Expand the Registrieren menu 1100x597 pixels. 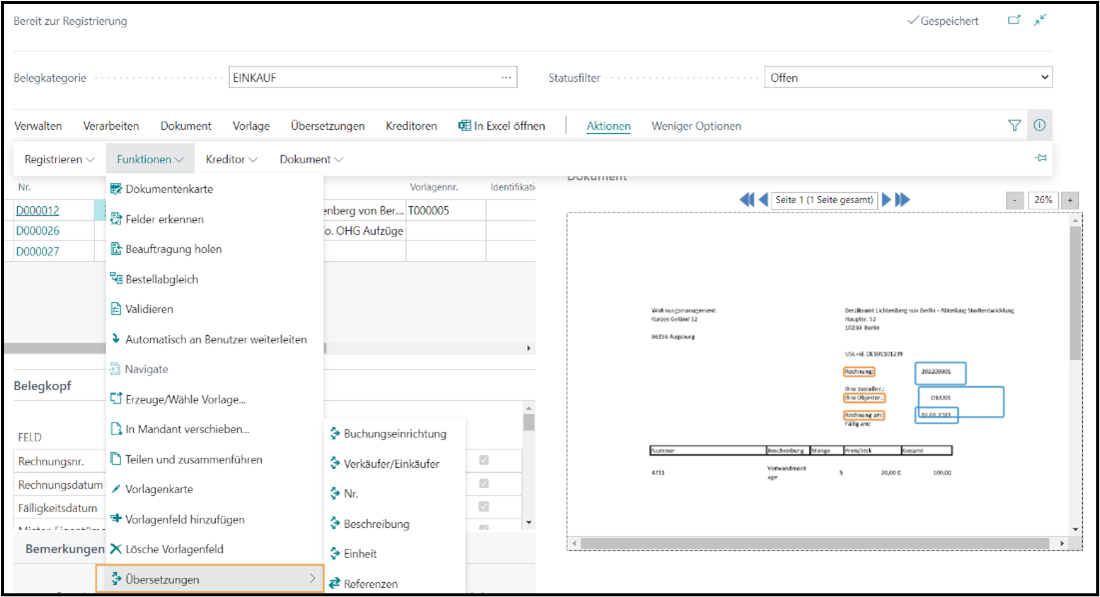(59, 159)
